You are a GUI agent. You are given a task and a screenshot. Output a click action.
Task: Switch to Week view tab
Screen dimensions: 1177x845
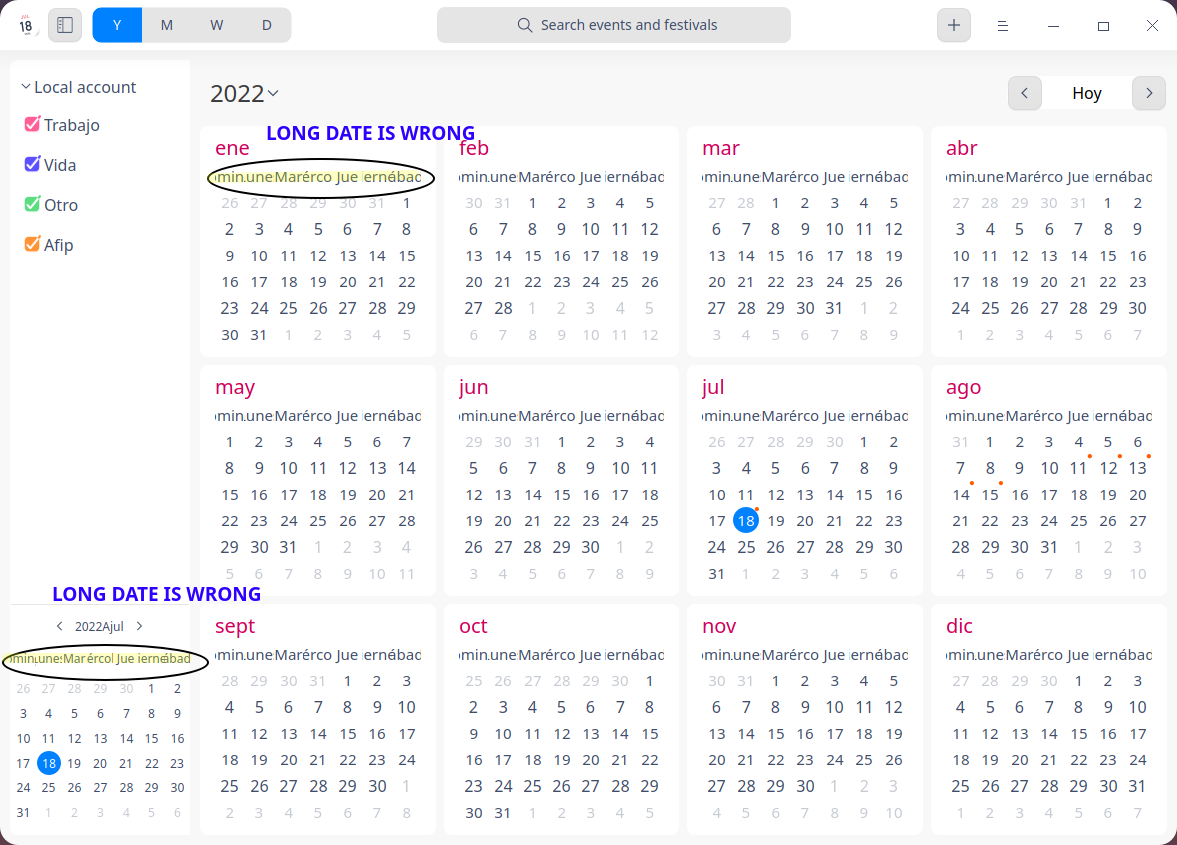click(216, 25)
